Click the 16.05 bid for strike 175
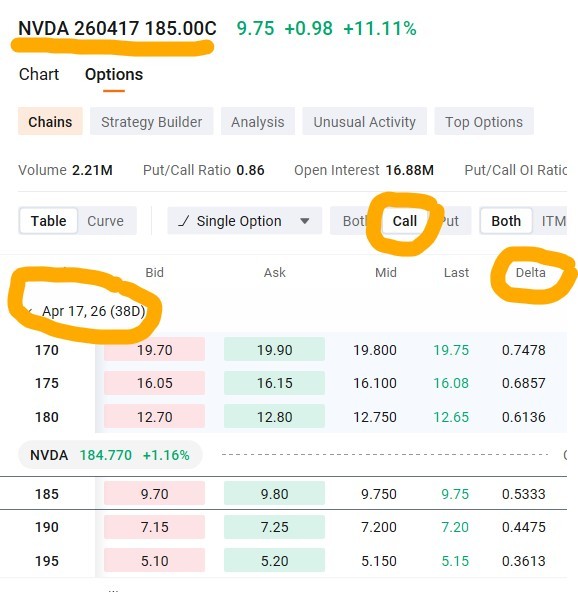Screen dimensions: 578x592 coord(154,383)
